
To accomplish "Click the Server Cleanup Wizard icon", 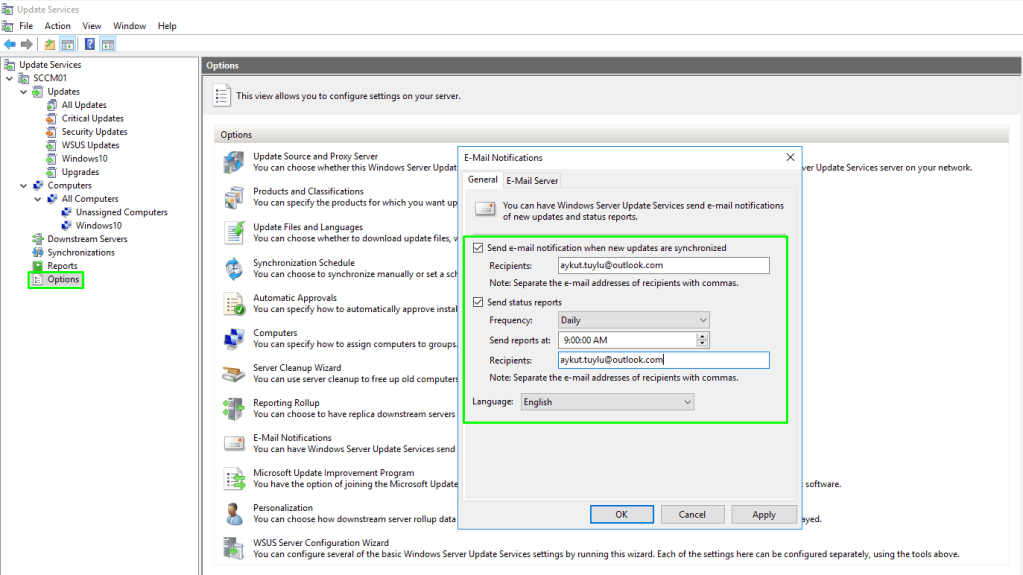I will pos(234,374).
